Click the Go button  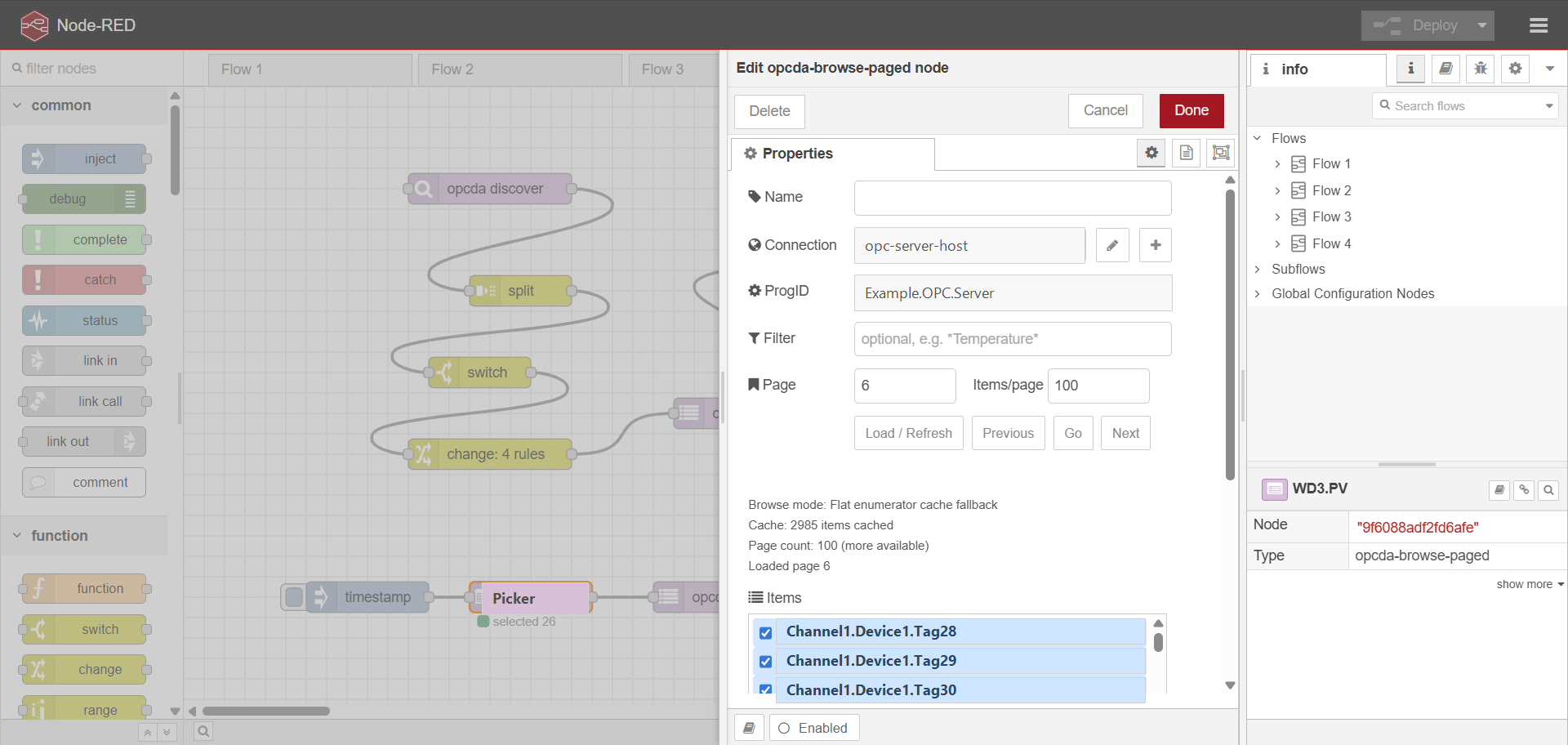point(1073,433)
